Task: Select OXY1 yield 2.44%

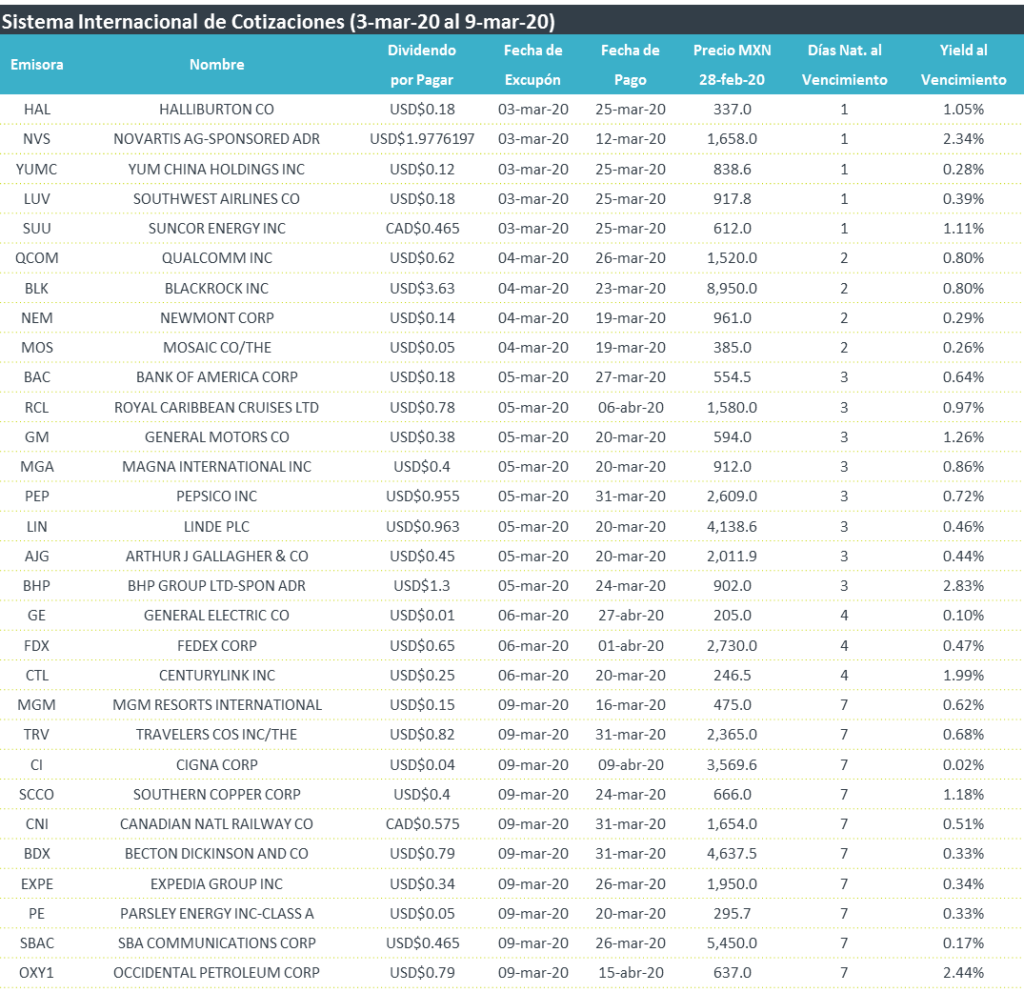Action: point(963,973)
